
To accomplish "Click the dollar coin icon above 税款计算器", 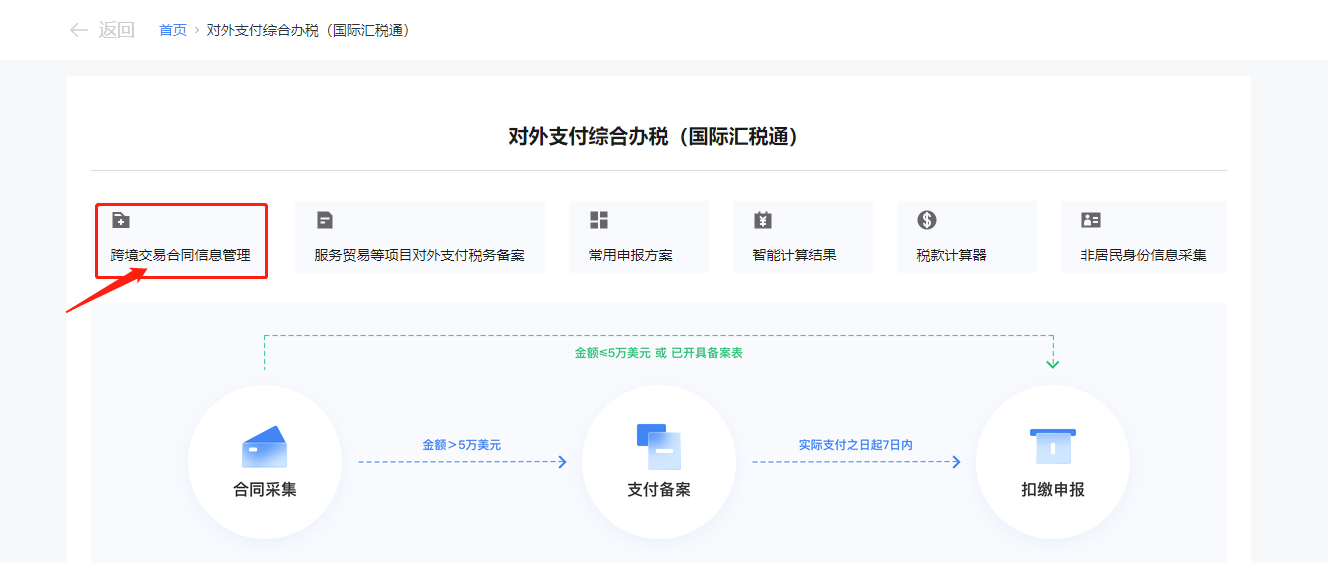I will click(x=926, y=220).
